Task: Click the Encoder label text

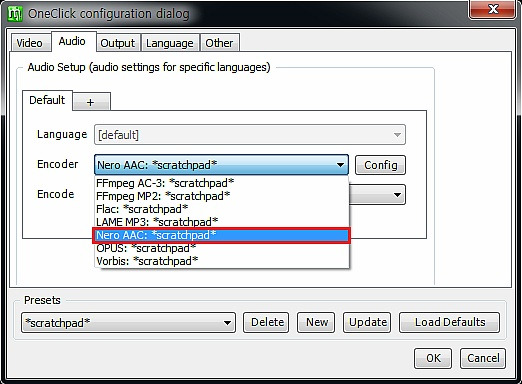Action: (x=58, y=164)
